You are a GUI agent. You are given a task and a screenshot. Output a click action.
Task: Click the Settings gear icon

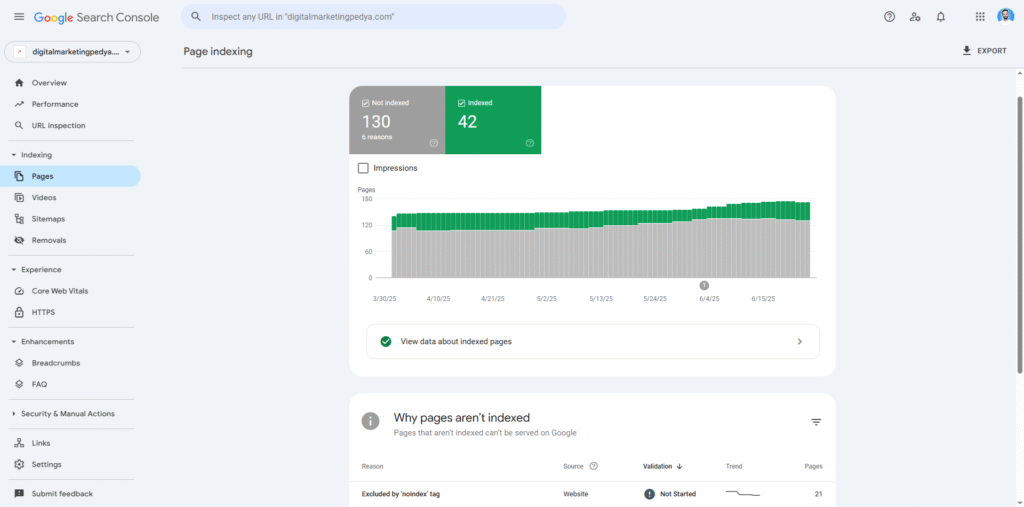(19, 465)
